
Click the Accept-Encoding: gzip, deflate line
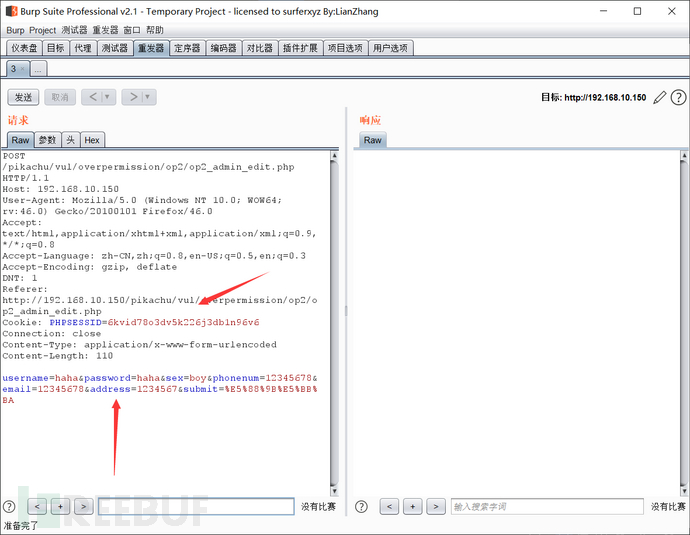click(x=89, y=267)
